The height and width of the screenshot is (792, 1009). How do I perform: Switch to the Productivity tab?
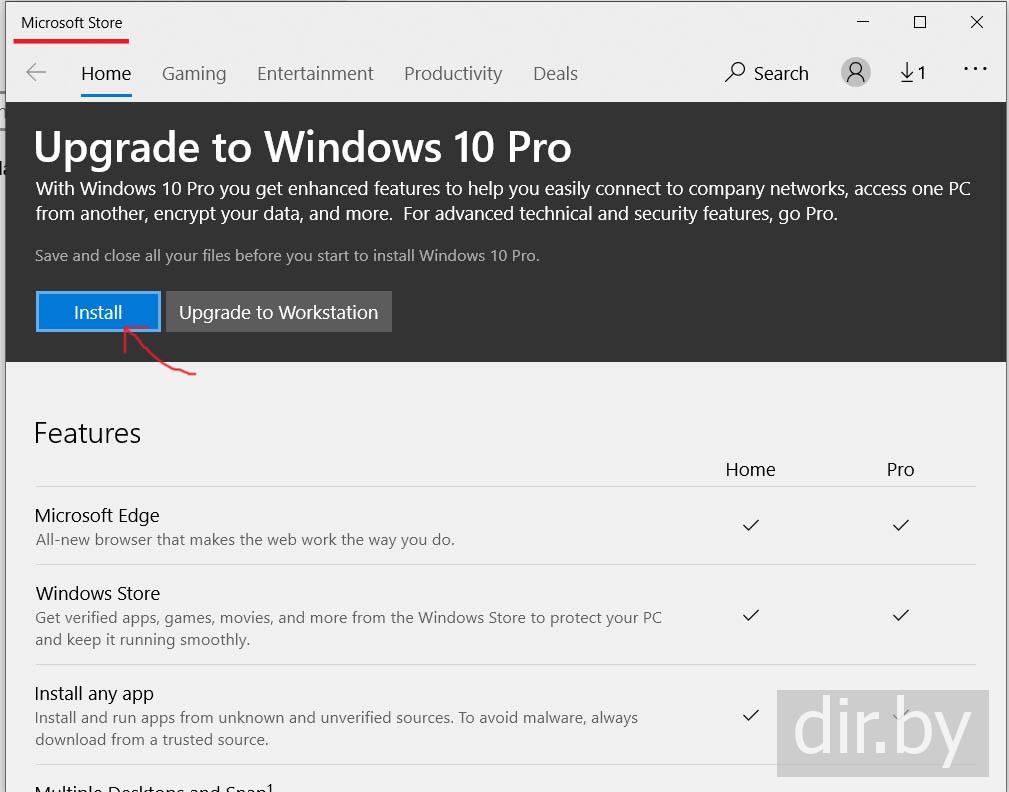(x=452, y=73)
